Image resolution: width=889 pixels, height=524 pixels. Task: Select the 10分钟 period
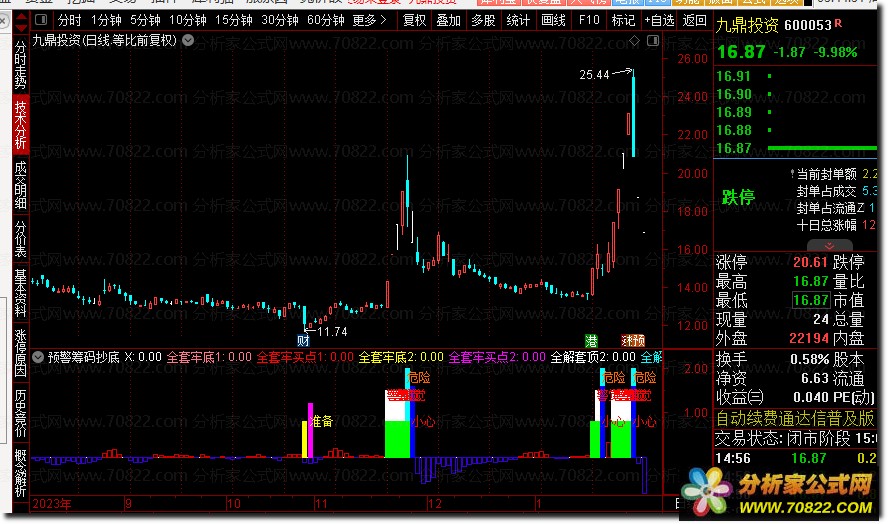(188, 20)
